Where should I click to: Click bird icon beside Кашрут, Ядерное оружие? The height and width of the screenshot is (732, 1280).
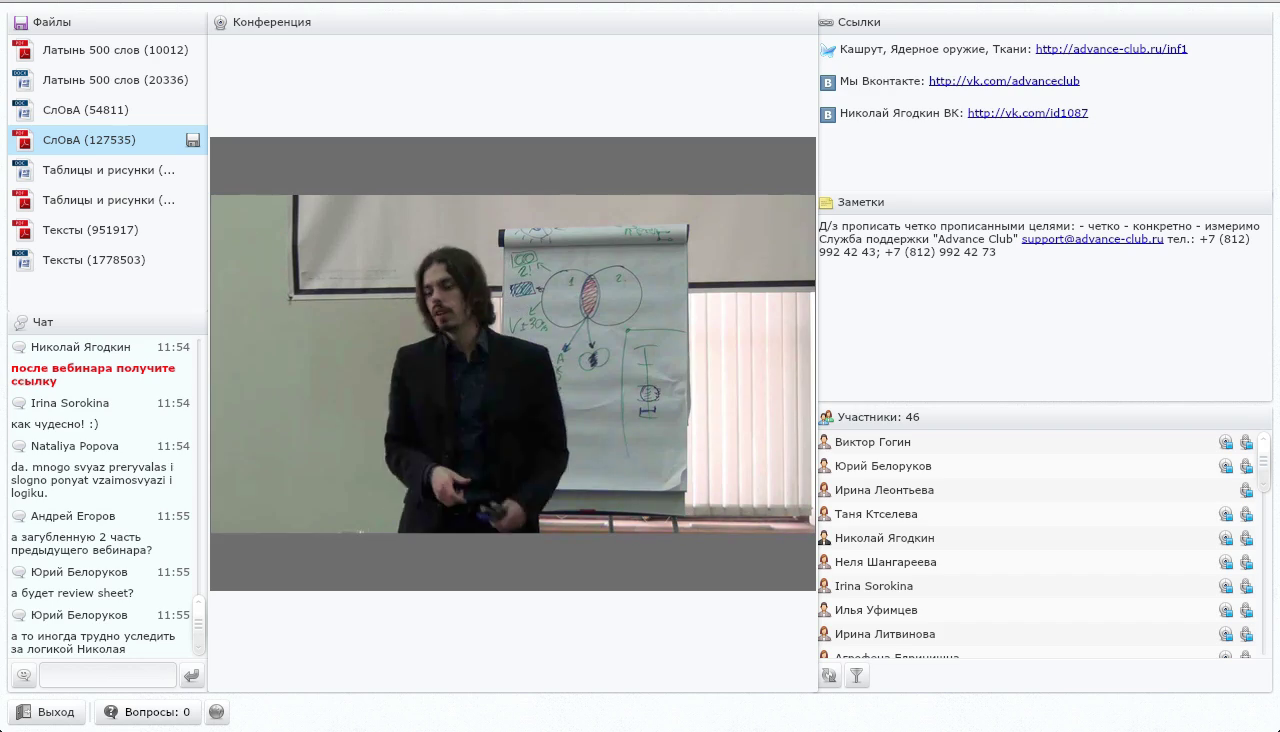coord(828,50)
